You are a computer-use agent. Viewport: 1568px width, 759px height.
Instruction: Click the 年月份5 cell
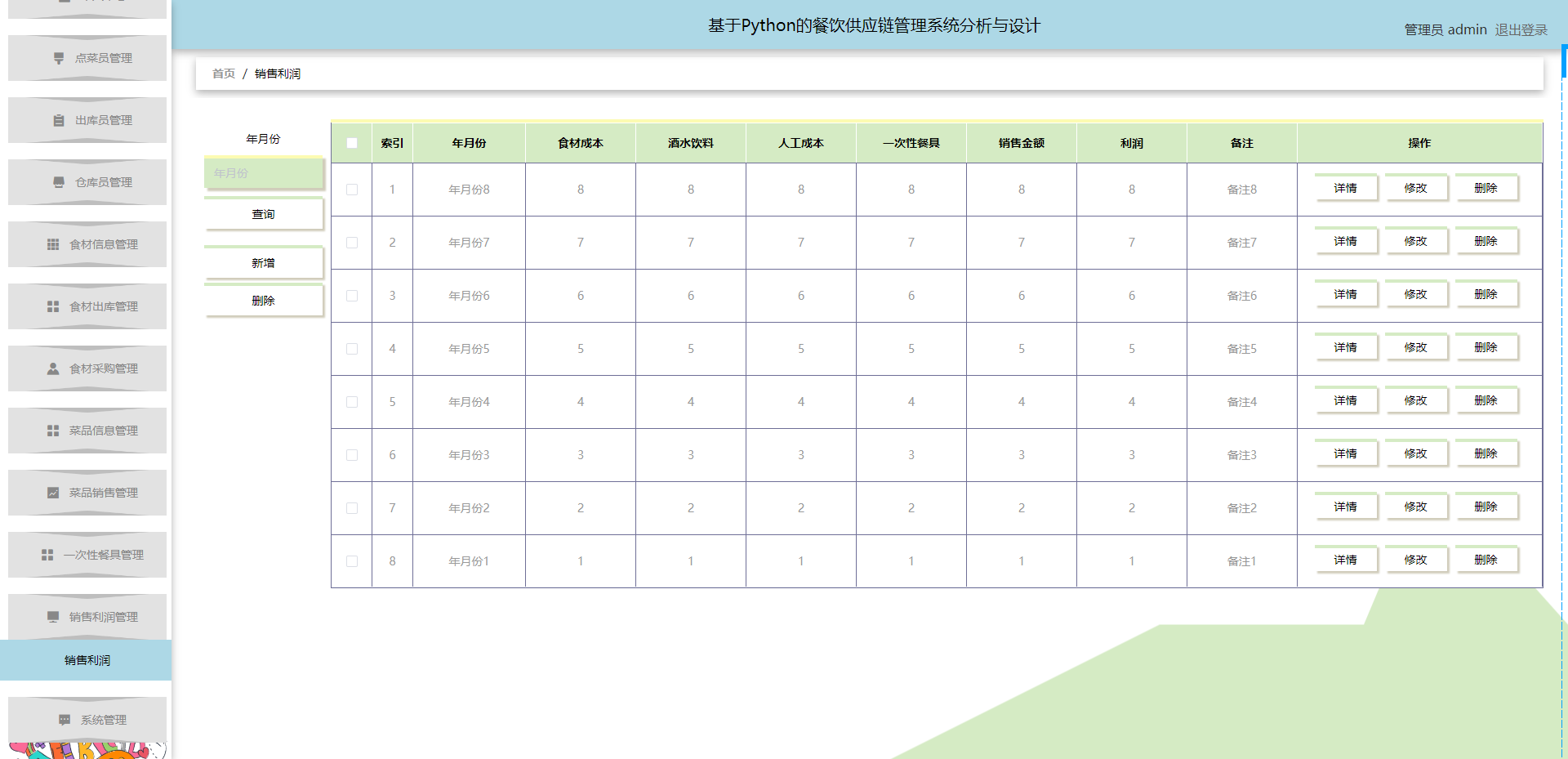click(470, 349)
